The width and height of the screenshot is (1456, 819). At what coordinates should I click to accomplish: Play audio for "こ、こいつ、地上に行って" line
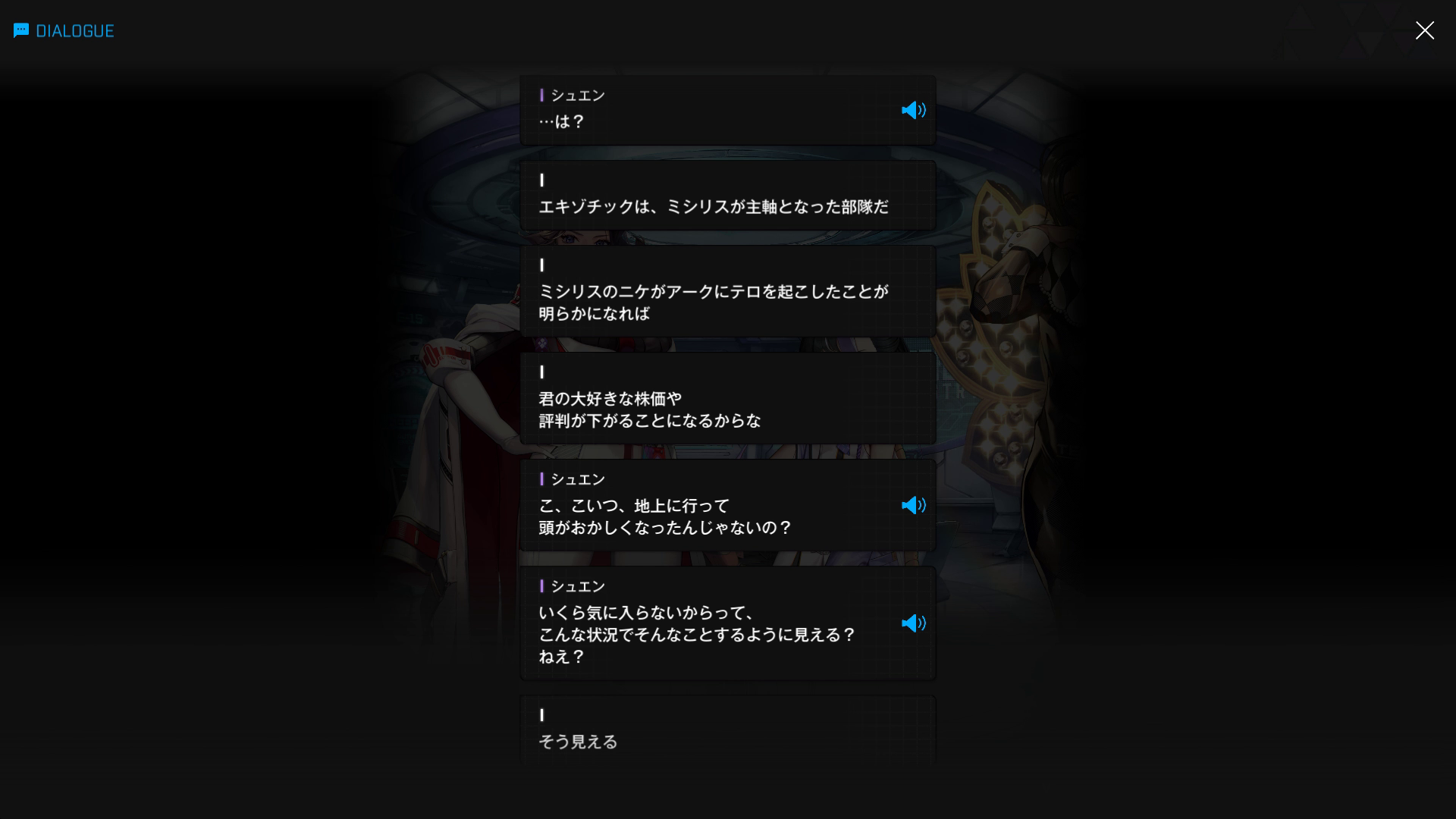[913, 505]
